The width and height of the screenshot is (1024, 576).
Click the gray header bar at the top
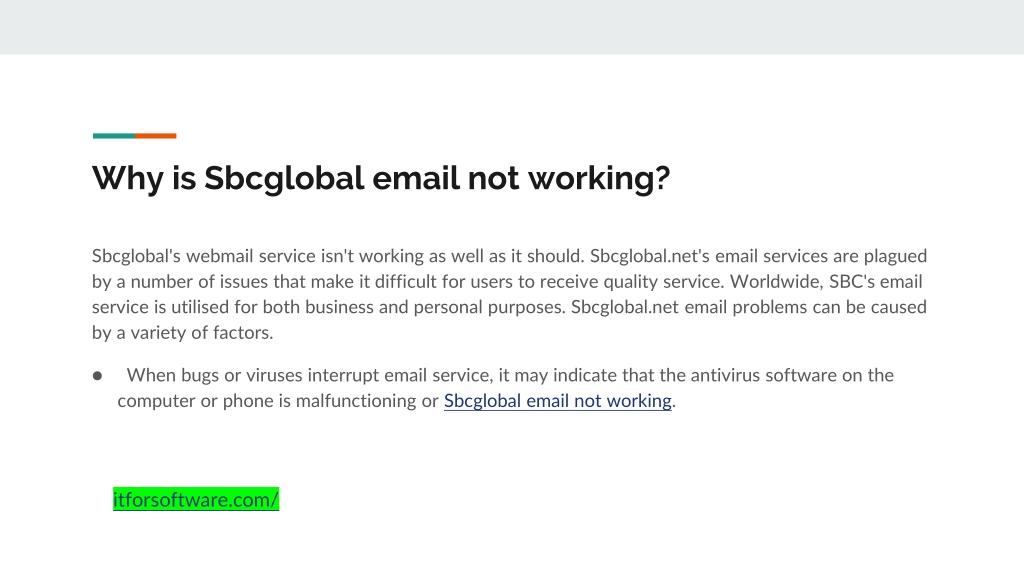[x=512, y=27]
